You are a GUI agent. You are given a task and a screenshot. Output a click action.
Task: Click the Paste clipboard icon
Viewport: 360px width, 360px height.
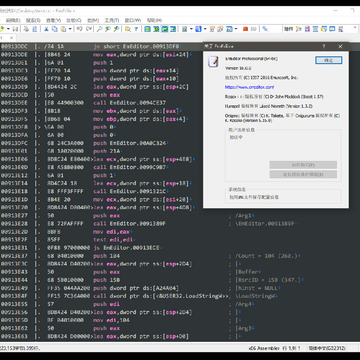63,29
